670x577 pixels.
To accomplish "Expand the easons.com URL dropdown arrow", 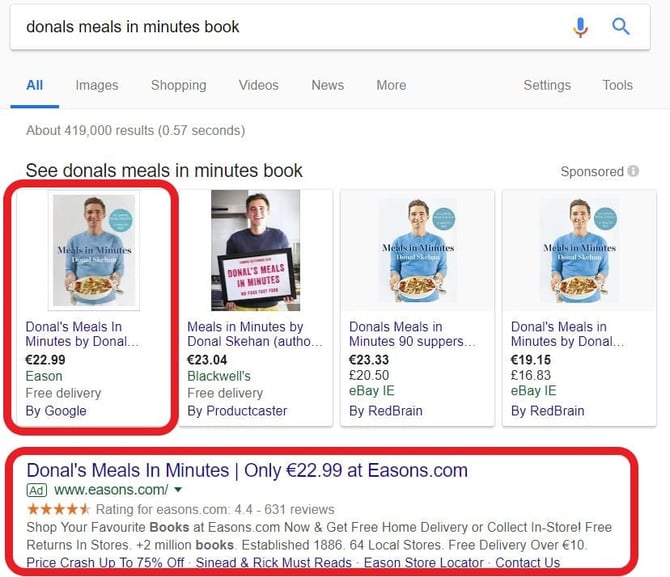I will (178, 491).
